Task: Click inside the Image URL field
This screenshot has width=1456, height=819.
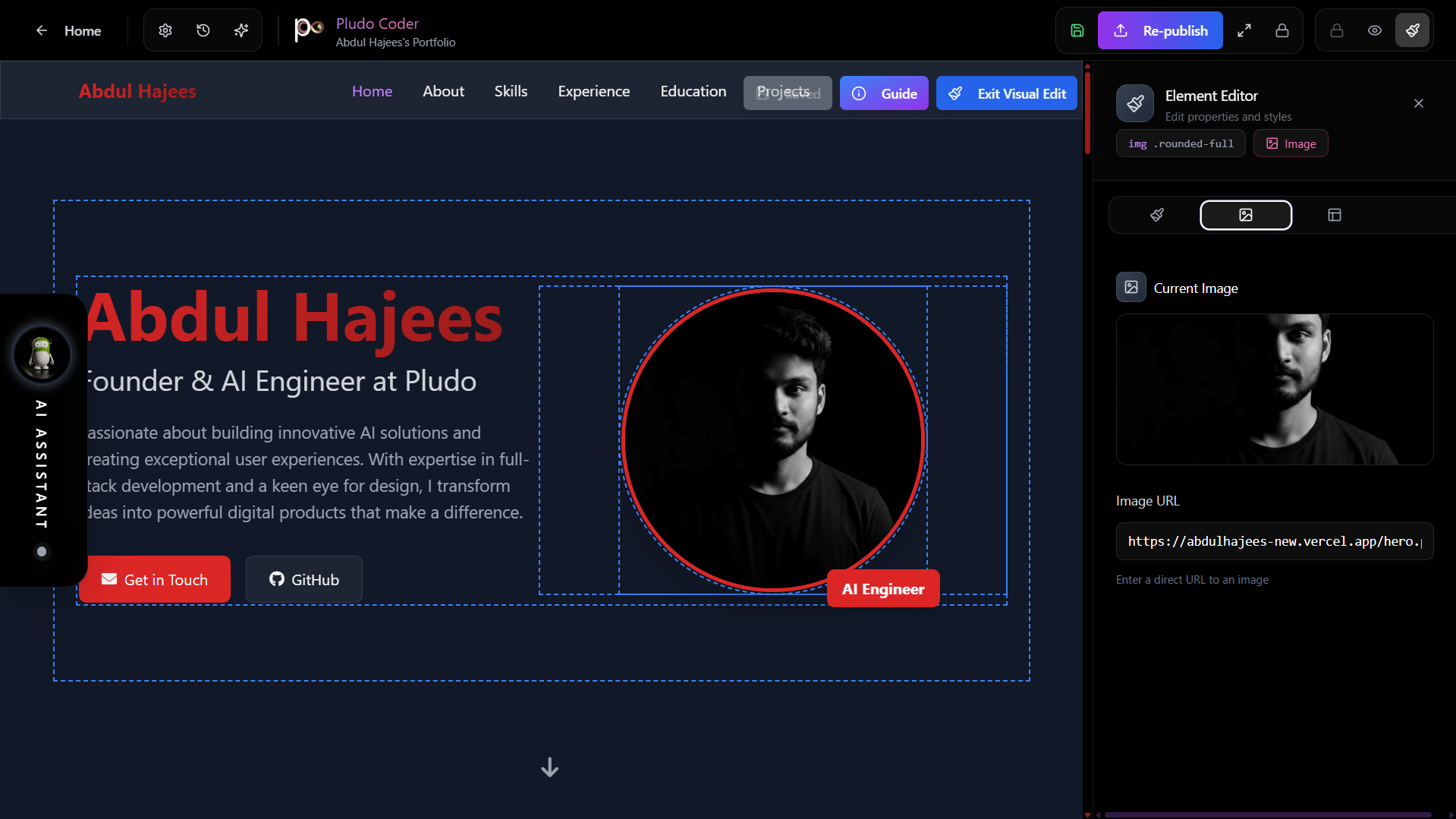Action: tap(1273, 540)
